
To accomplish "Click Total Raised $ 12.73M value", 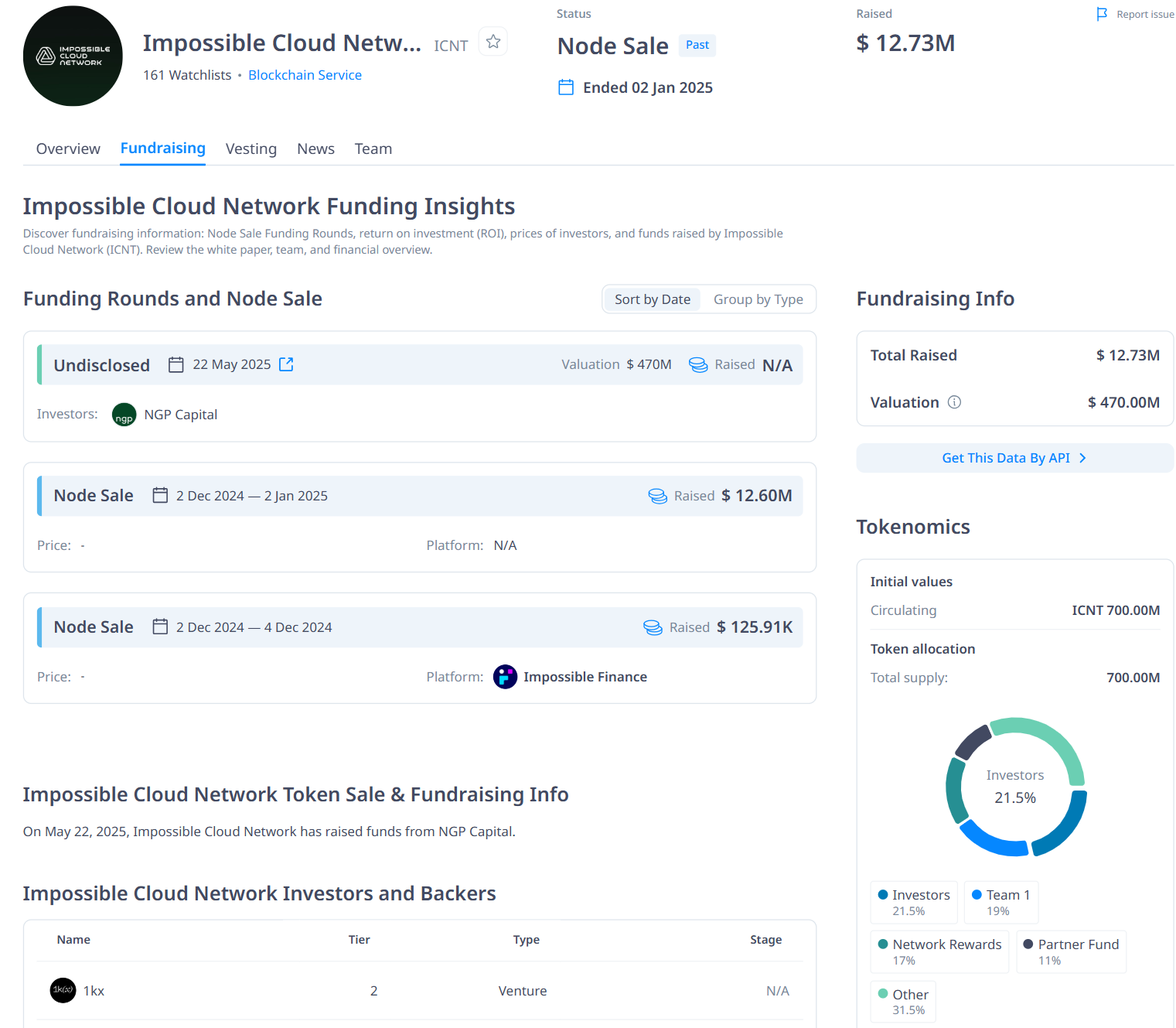I will click(1128, 355).
